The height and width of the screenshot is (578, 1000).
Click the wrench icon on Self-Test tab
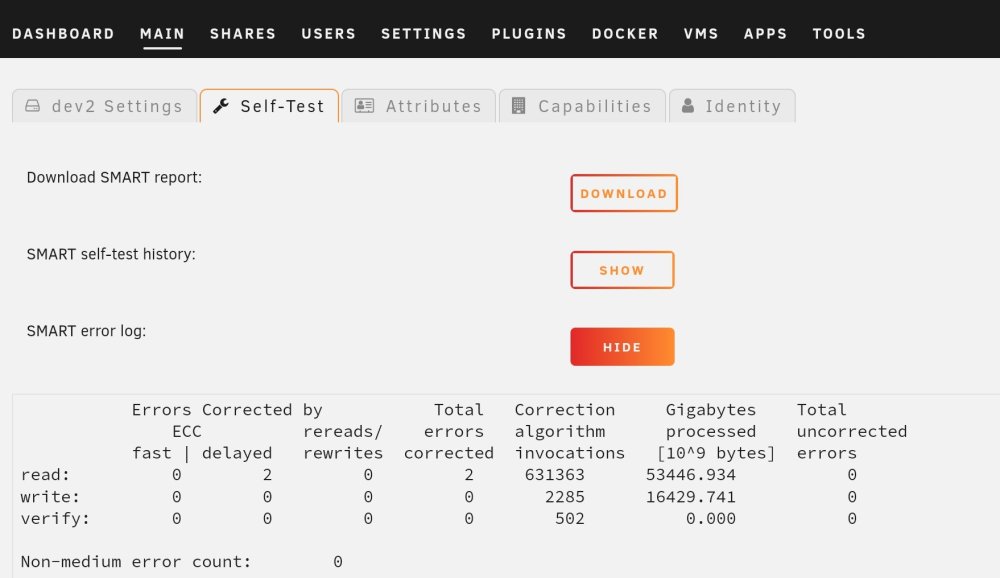[221, 106]
